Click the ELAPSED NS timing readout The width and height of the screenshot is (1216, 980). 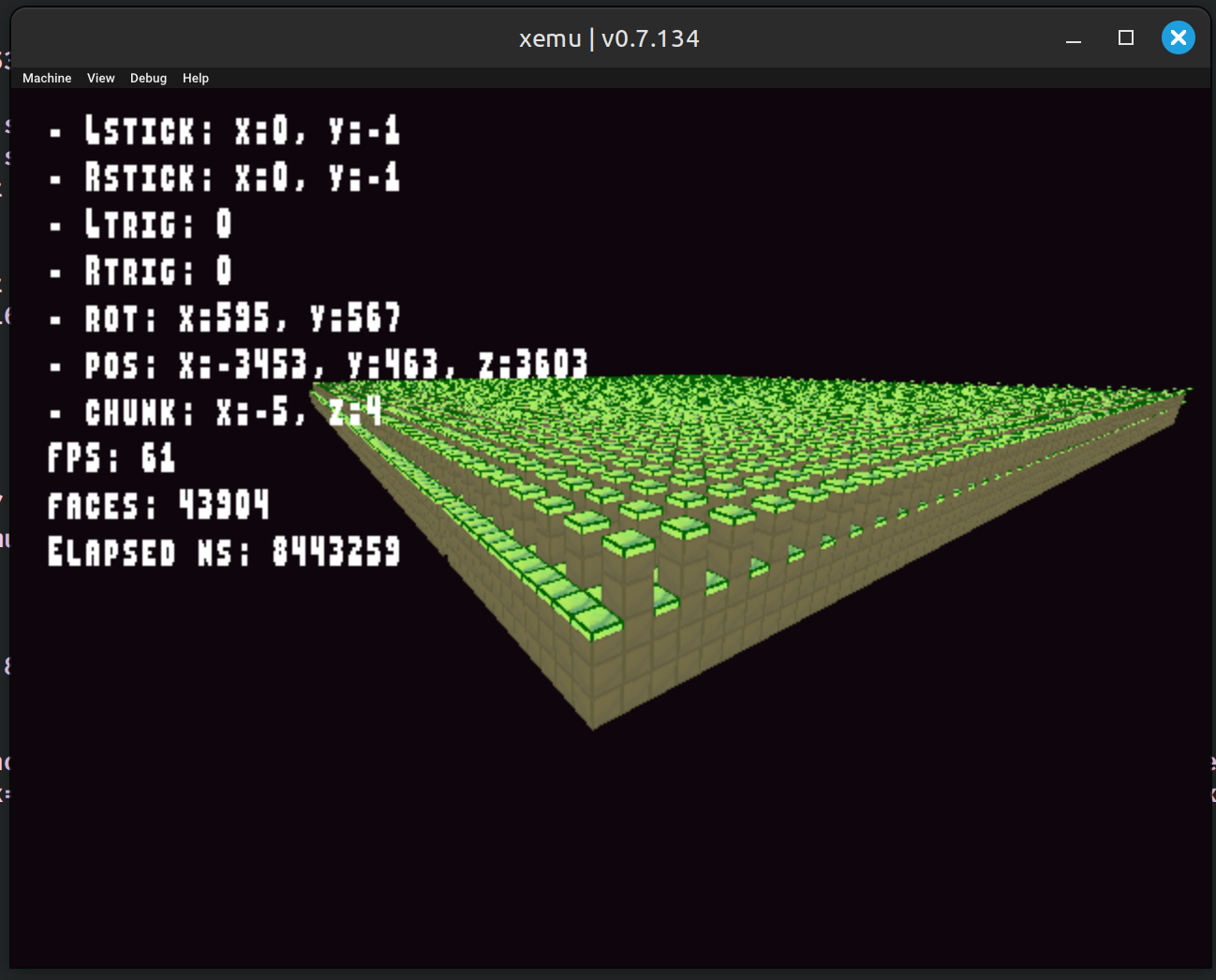coord(223,552)
